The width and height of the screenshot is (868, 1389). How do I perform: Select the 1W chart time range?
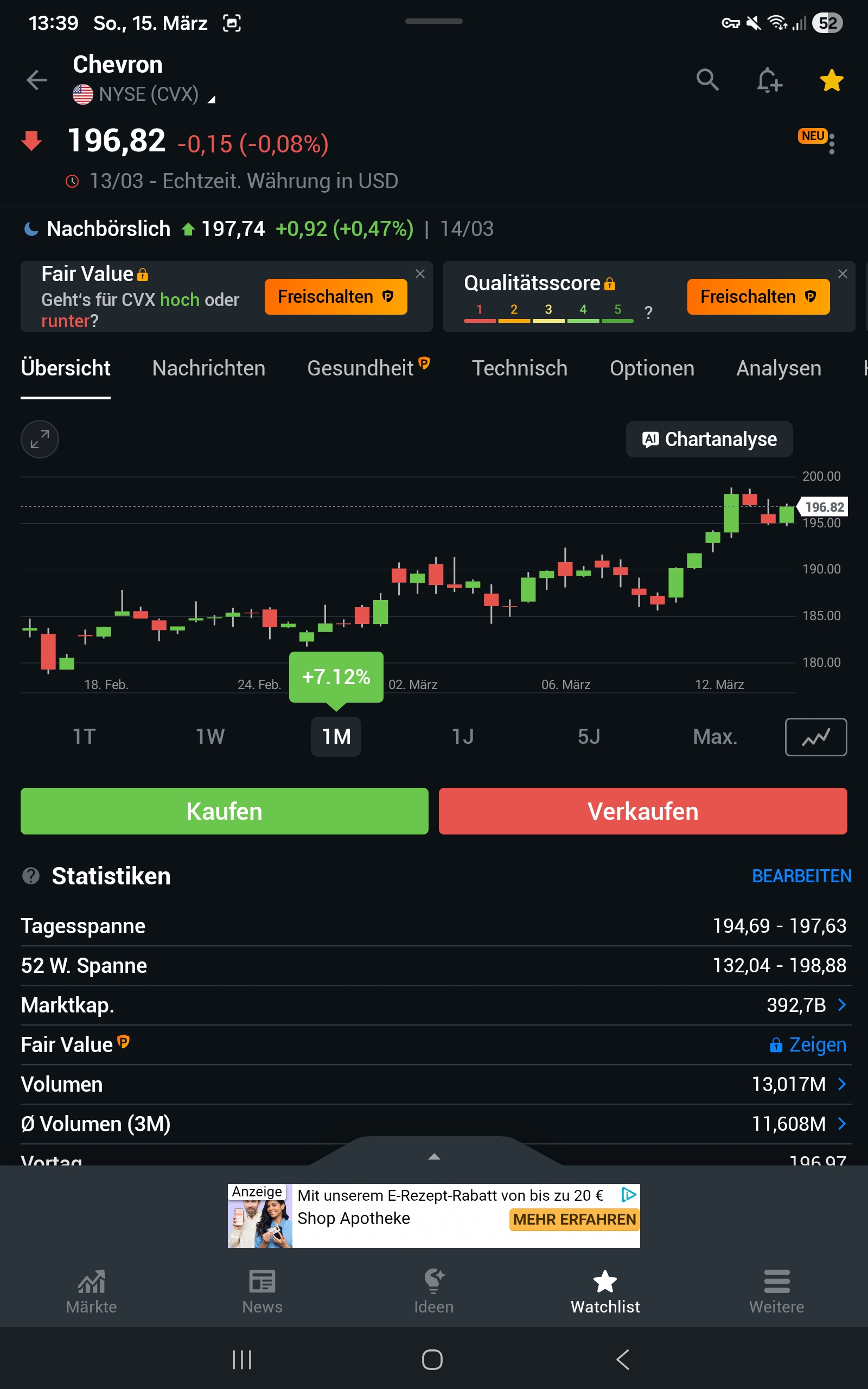click(210, 737)
